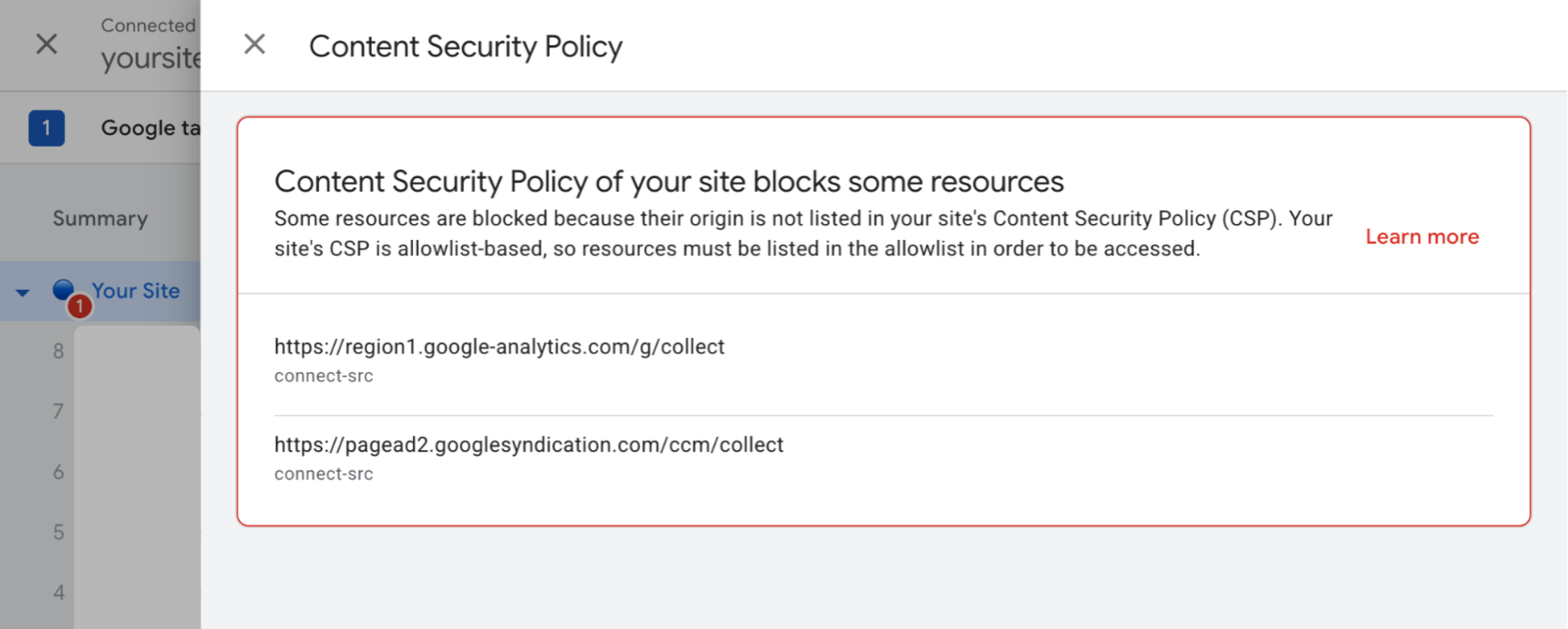Click the blue globe icon beside Your Site
The width and height of the screenshot is (1568, 629).
62,288
